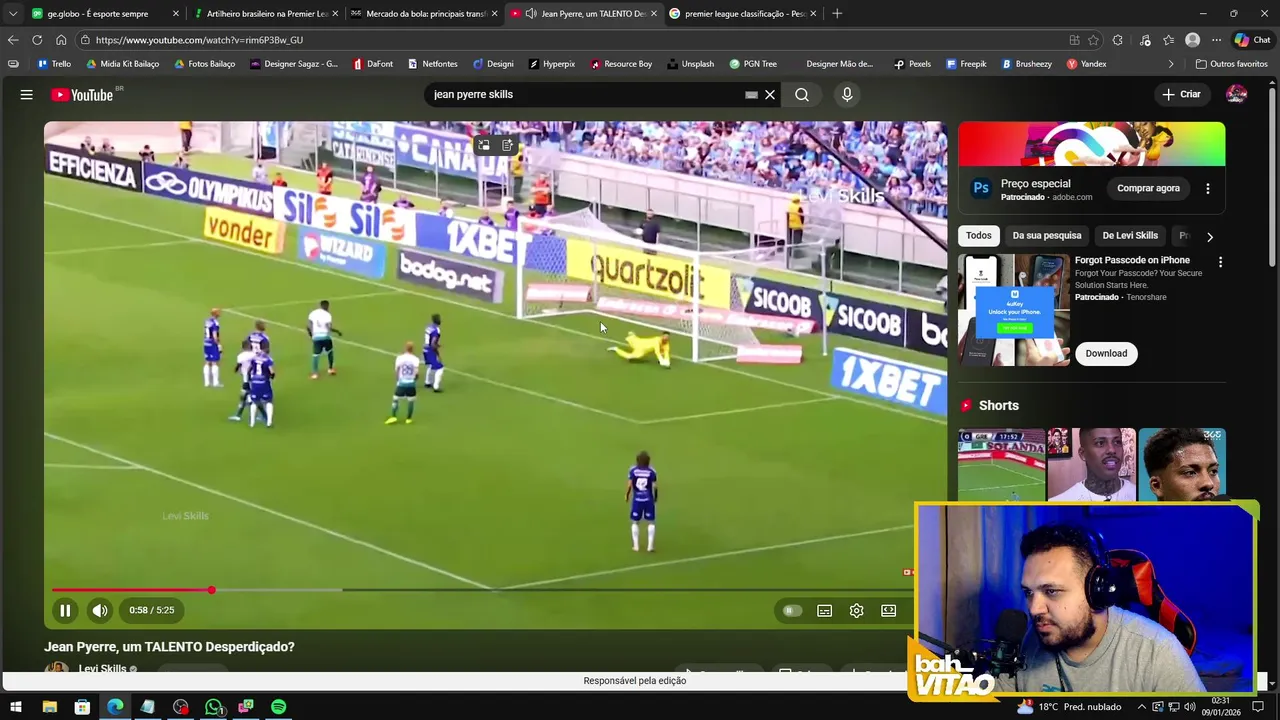
Task: Switch to 'Artilheiro brasileiro na Premier' tab
Action: click(265, 13)
